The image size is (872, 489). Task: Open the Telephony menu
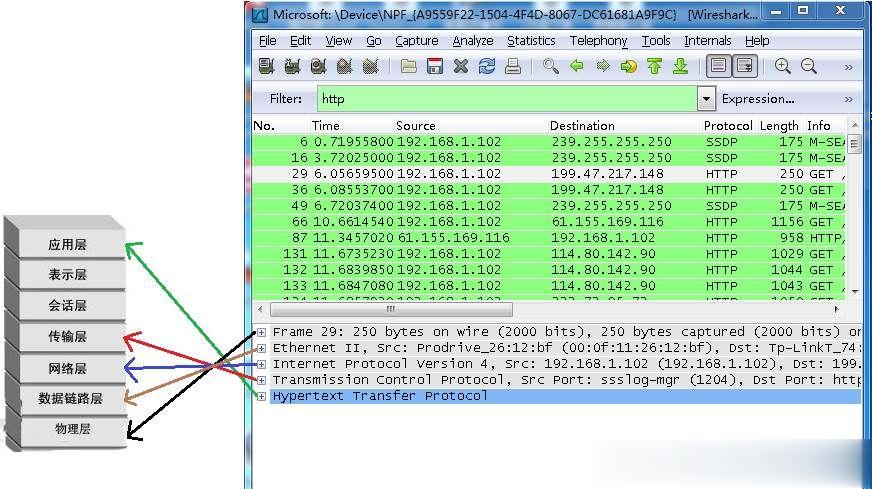coord(598,41)
